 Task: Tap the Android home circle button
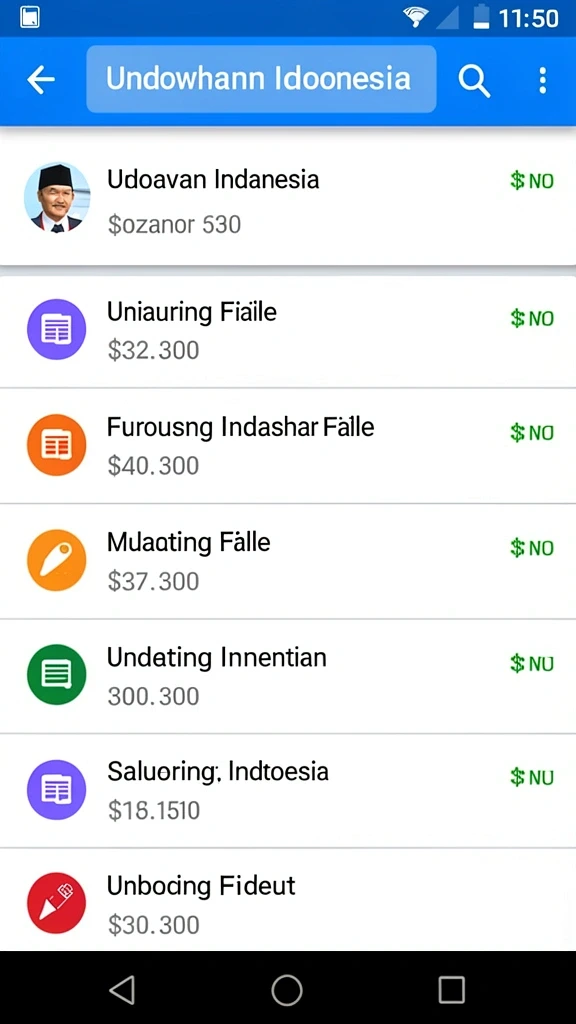(x=287, y=989)
